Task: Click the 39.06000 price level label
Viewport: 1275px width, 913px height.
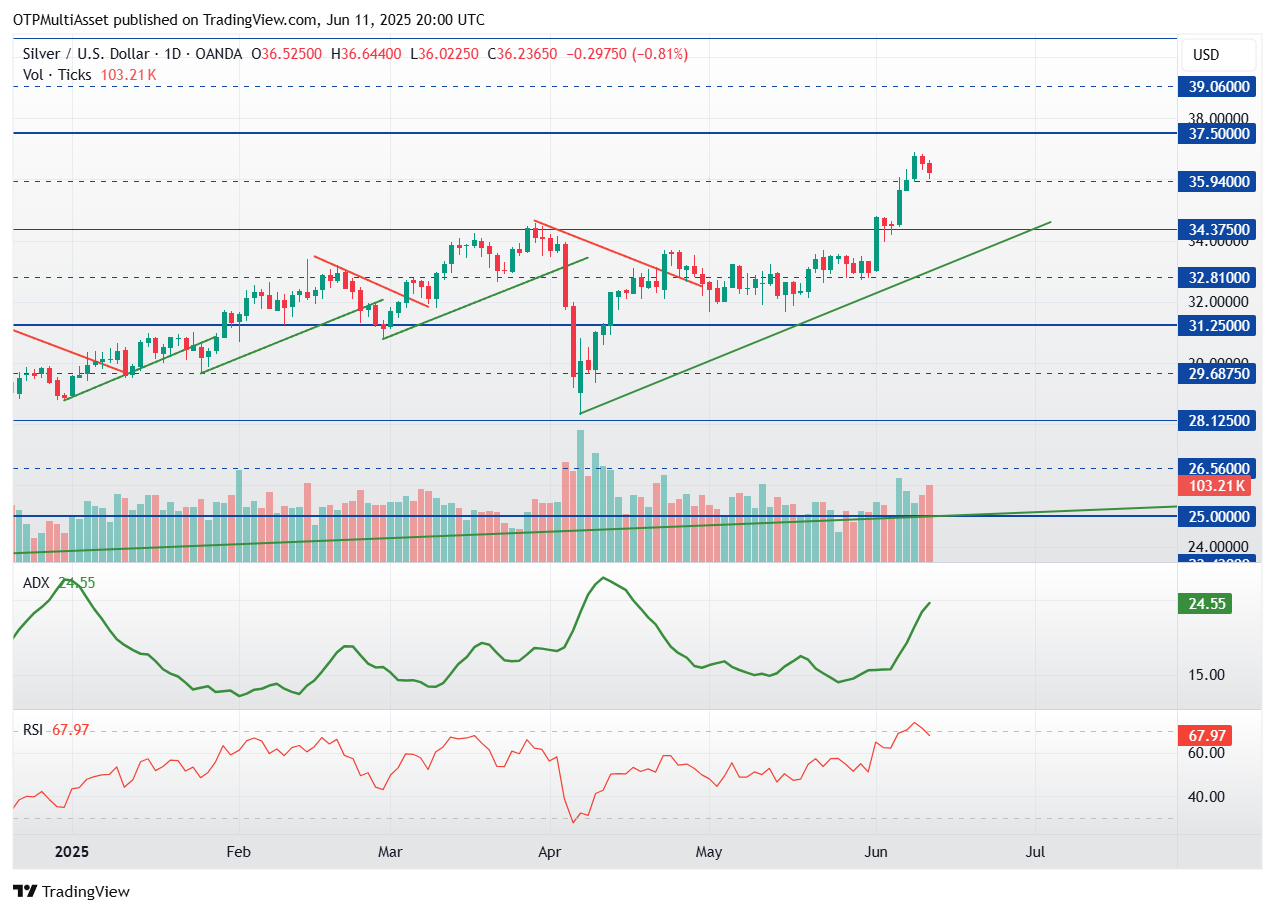Action: [x=1217, y=87]
